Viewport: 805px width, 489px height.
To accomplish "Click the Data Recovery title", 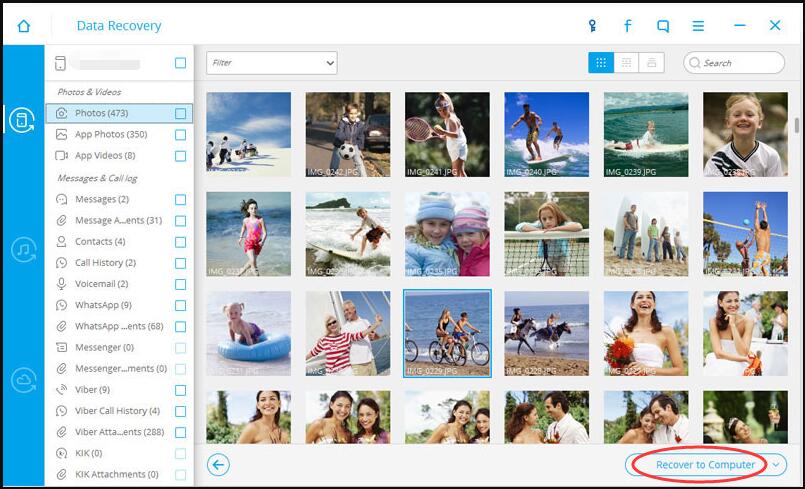I will pyautogui.click(x=119, y=26).
